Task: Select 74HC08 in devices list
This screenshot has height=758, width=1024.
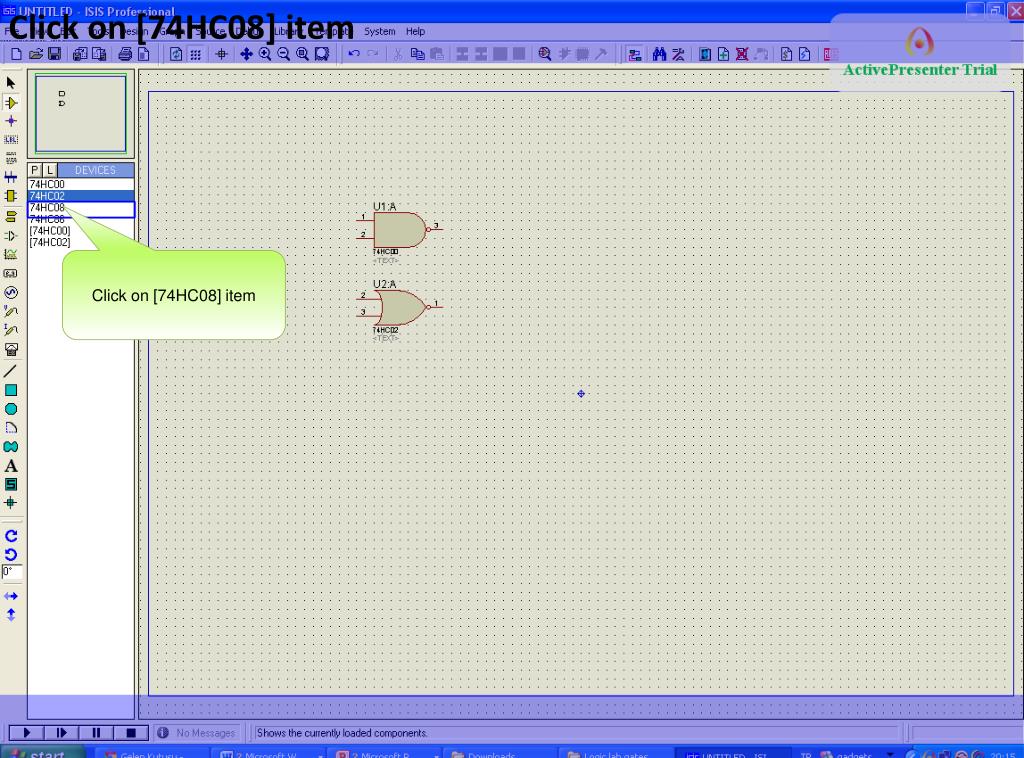Action: (81, 208)
